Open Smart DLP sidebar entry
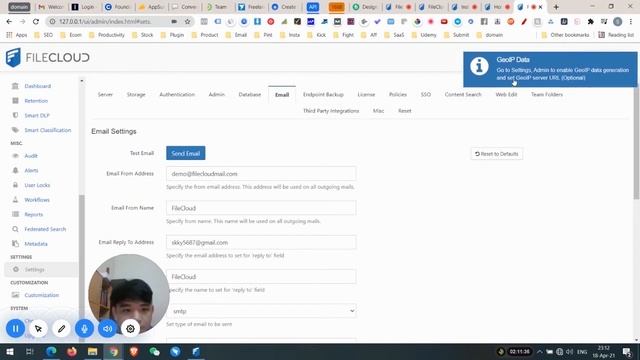The height and width of the screenshot is (360, 640). [x=37, y=116]
